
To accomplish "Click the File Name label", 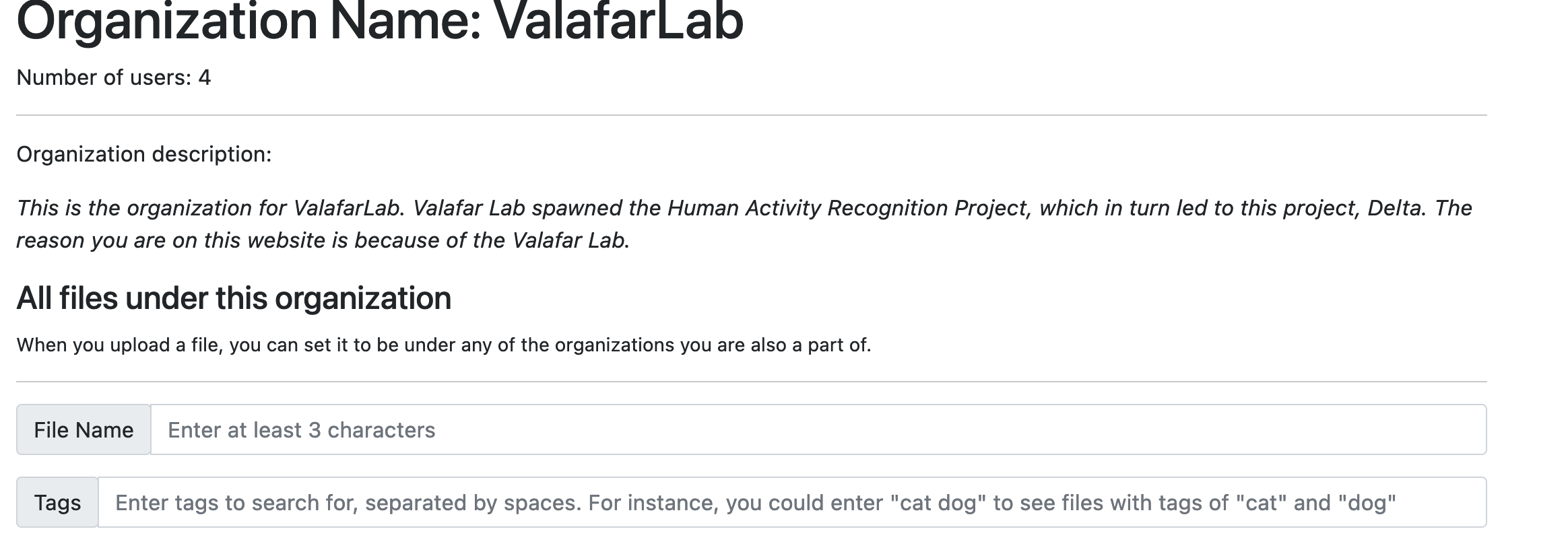I will click(x=84, y=429).
